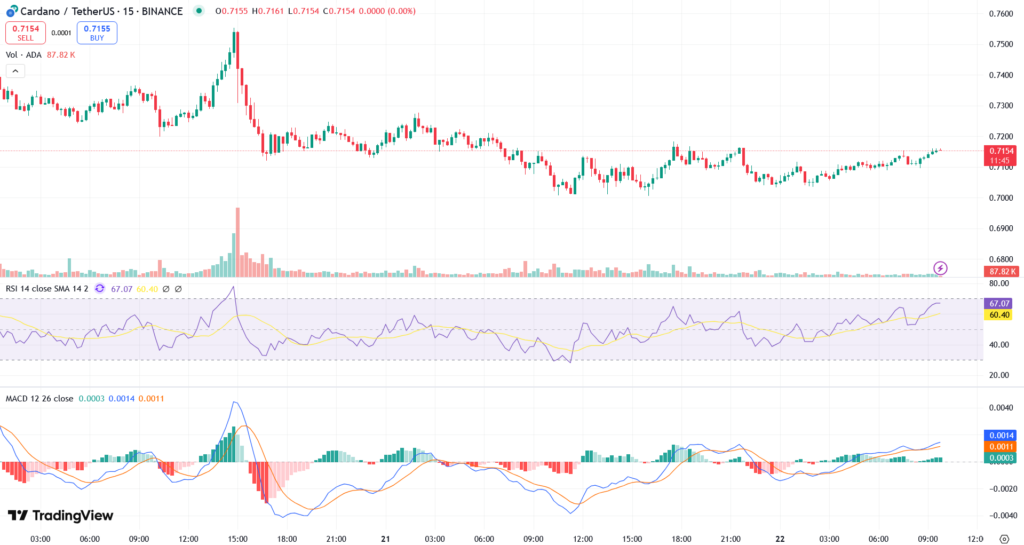Click the green market status dot
This screenshot has height=545, width=1024.
[x=199, y=10]
